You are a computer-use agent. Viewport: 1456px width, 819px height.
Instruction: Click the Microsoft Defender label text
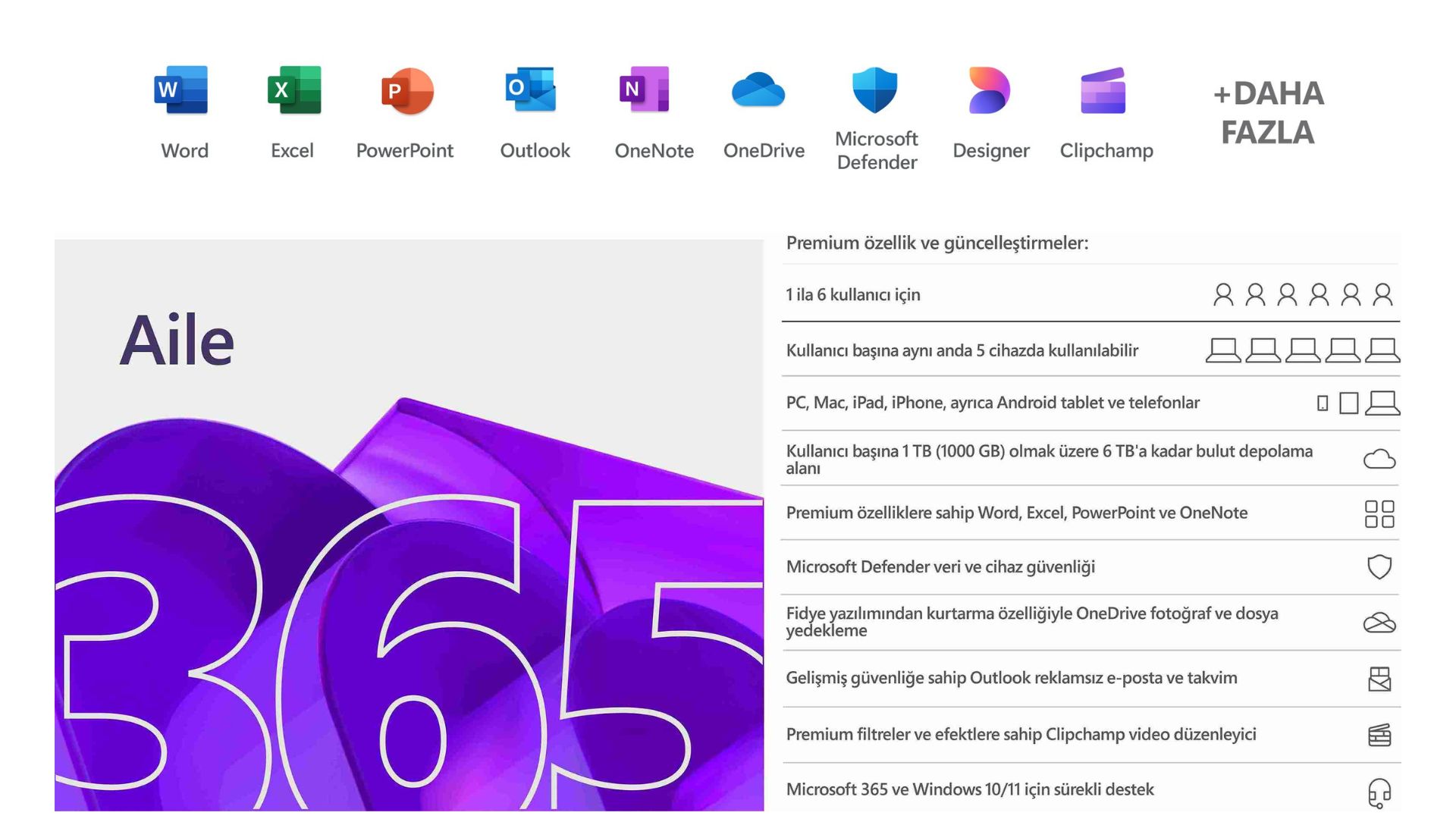pos(877,151)
